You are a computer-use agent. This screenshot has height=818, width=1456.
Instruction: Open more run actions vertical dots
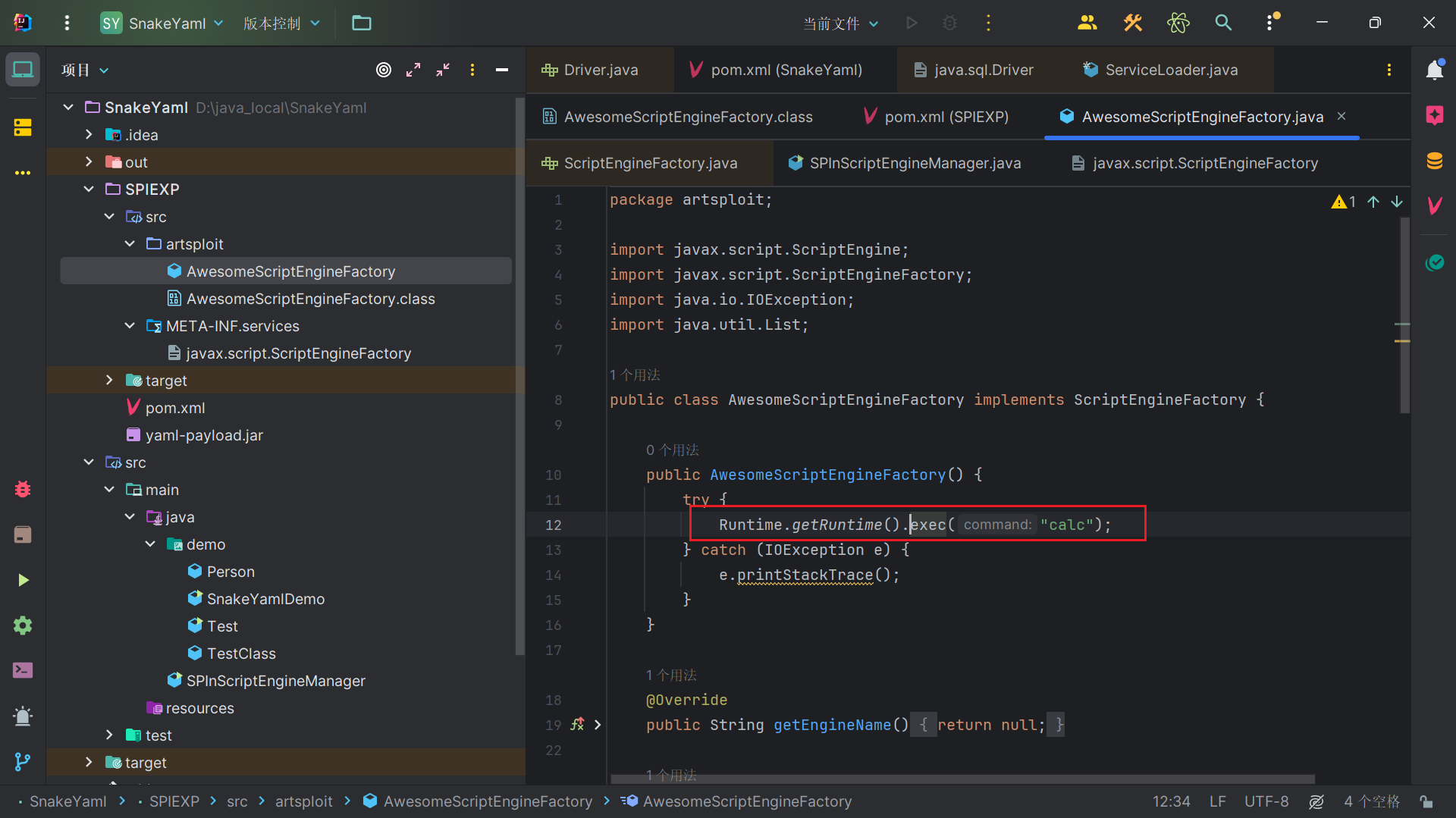coord(988,23)
